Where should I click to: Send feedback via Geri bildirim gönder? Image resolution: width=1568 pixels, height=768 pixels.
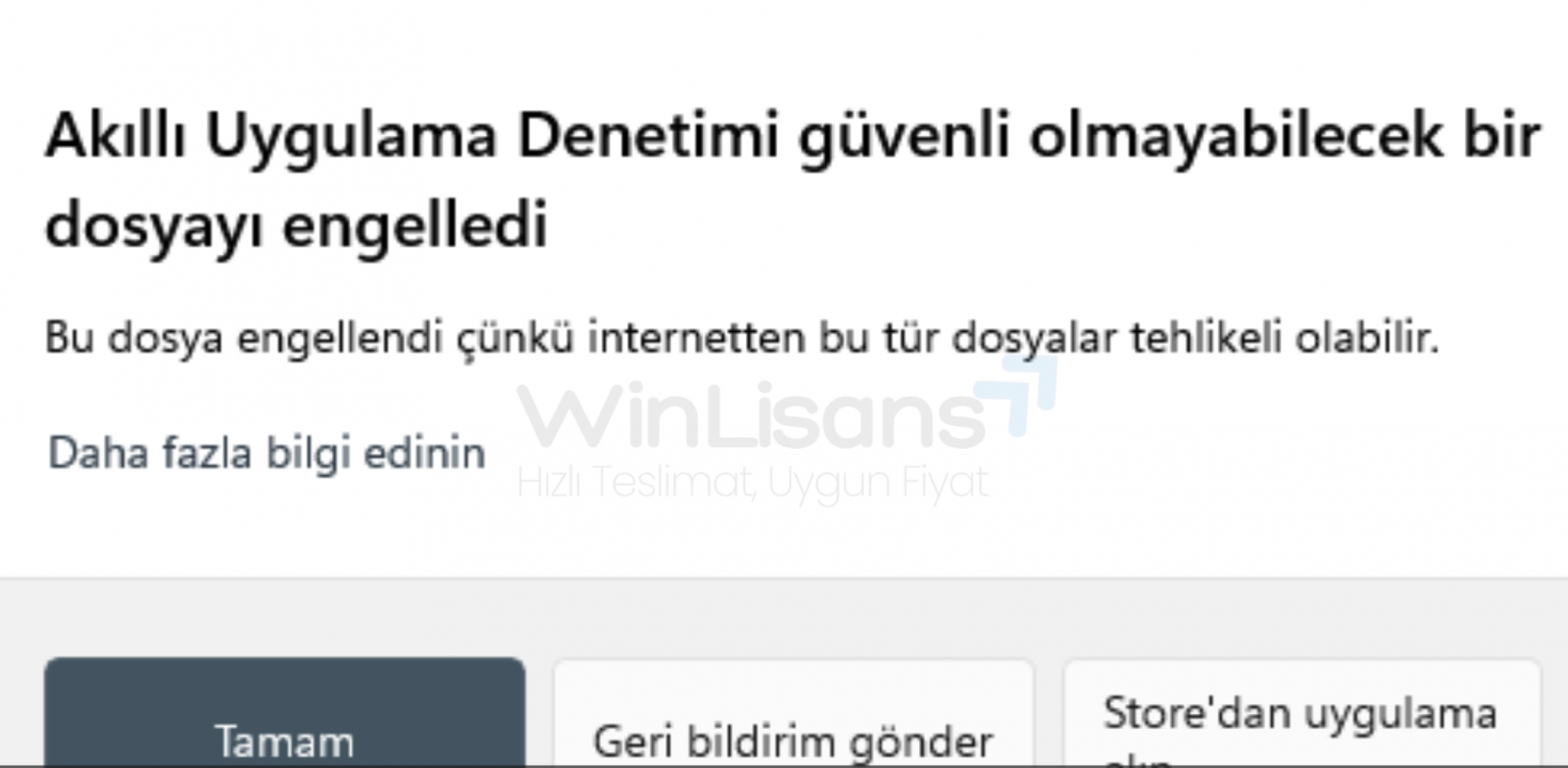794,713
